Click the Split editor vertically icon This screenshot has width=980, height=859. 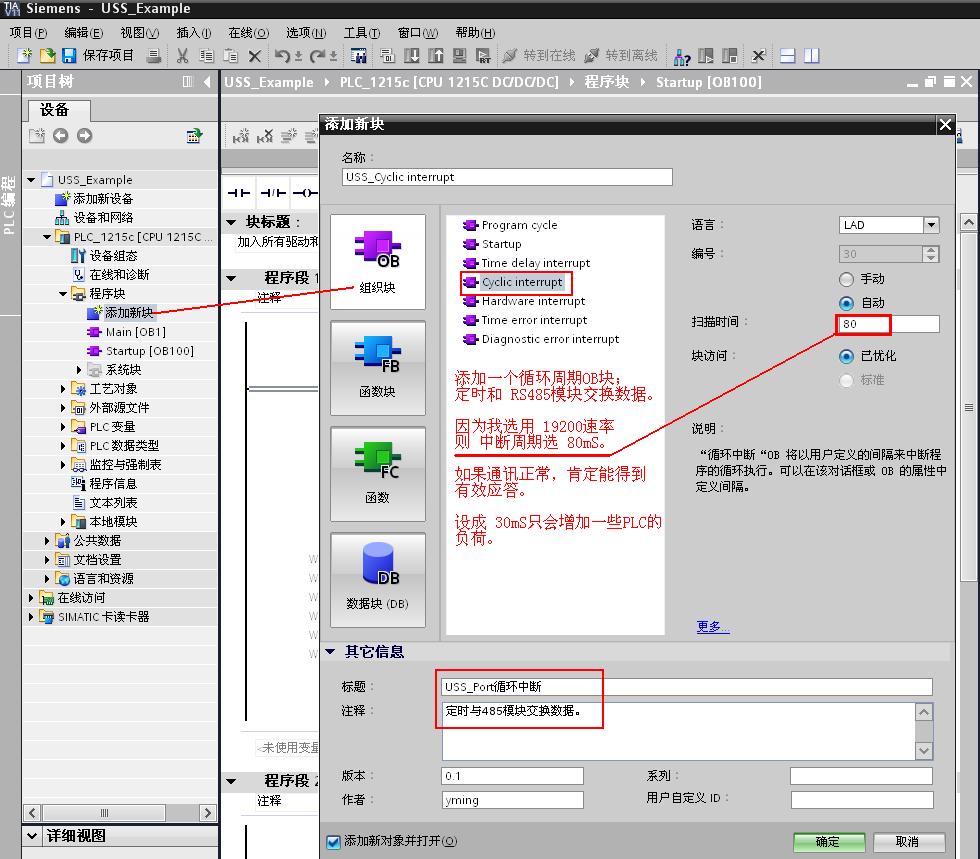click(x=811, y=56)
